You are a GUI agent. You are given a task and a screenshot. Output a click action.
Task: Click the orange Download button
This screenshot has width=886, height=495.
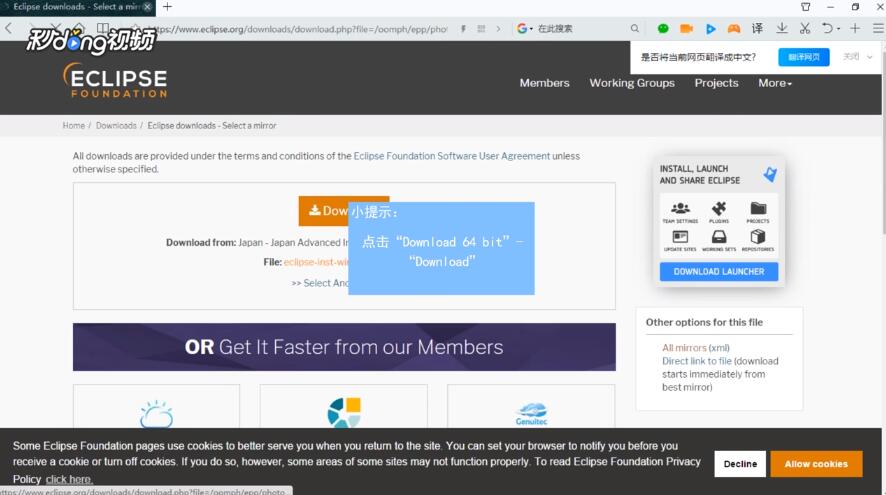pyautogui.click(x=323, y=211)
